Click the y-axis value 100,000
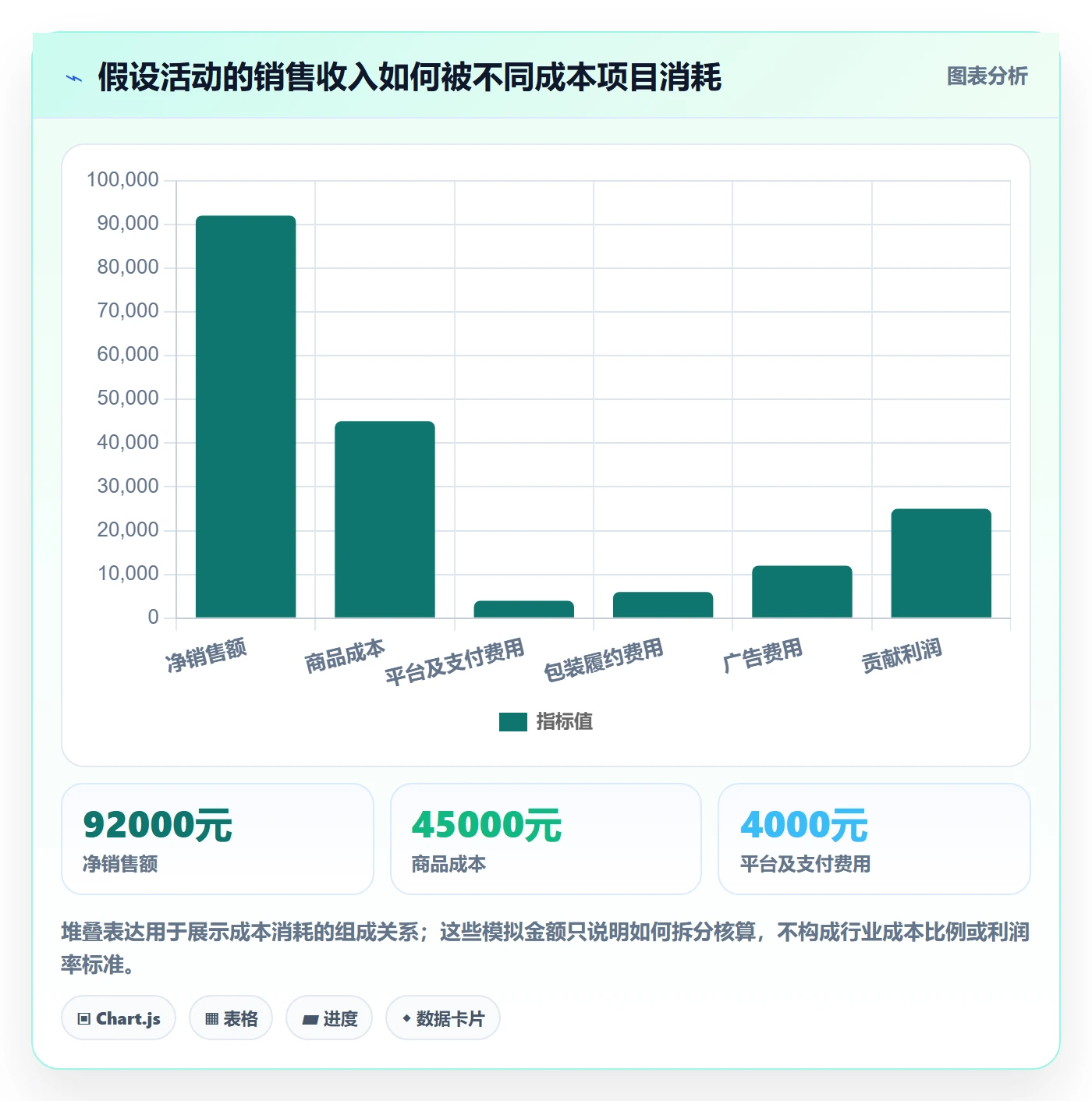Image resolution: width=1092 pixels, height=1101 pixels. [x=122, y=180]
